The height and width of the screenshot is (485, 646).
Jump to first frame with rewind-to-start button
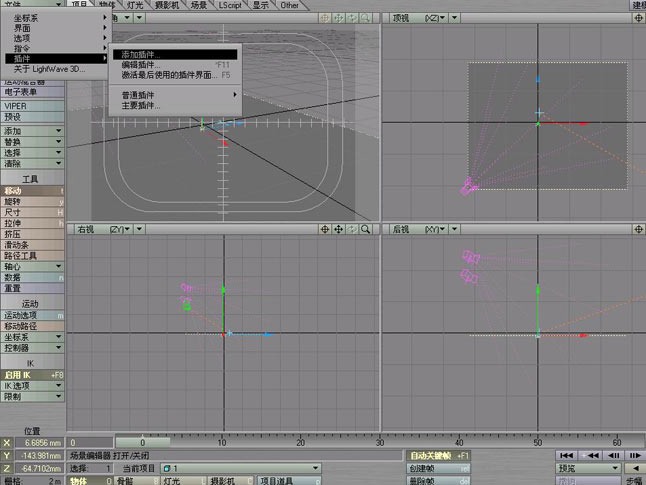pos(567,455)
